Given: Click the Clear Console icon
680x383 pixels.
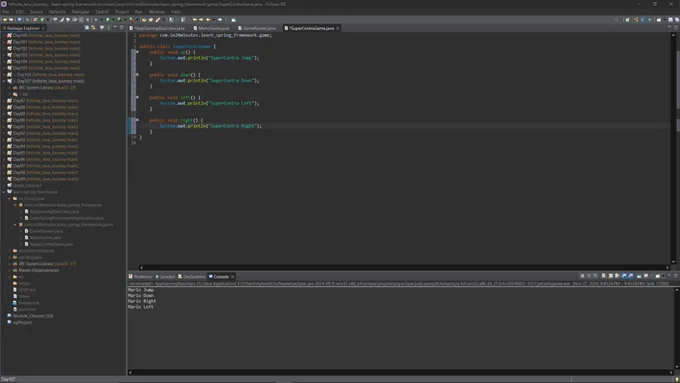Looking at the screenshot, I should [x=604, y=276].
